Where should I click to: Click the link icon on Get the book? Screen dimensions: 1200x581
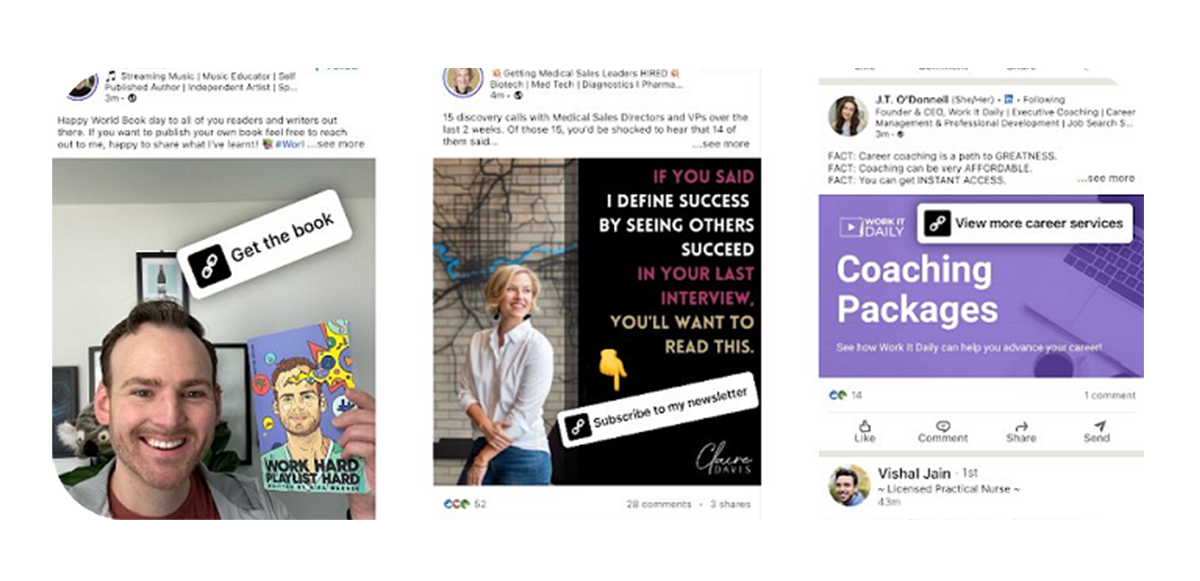click(209, 267)
